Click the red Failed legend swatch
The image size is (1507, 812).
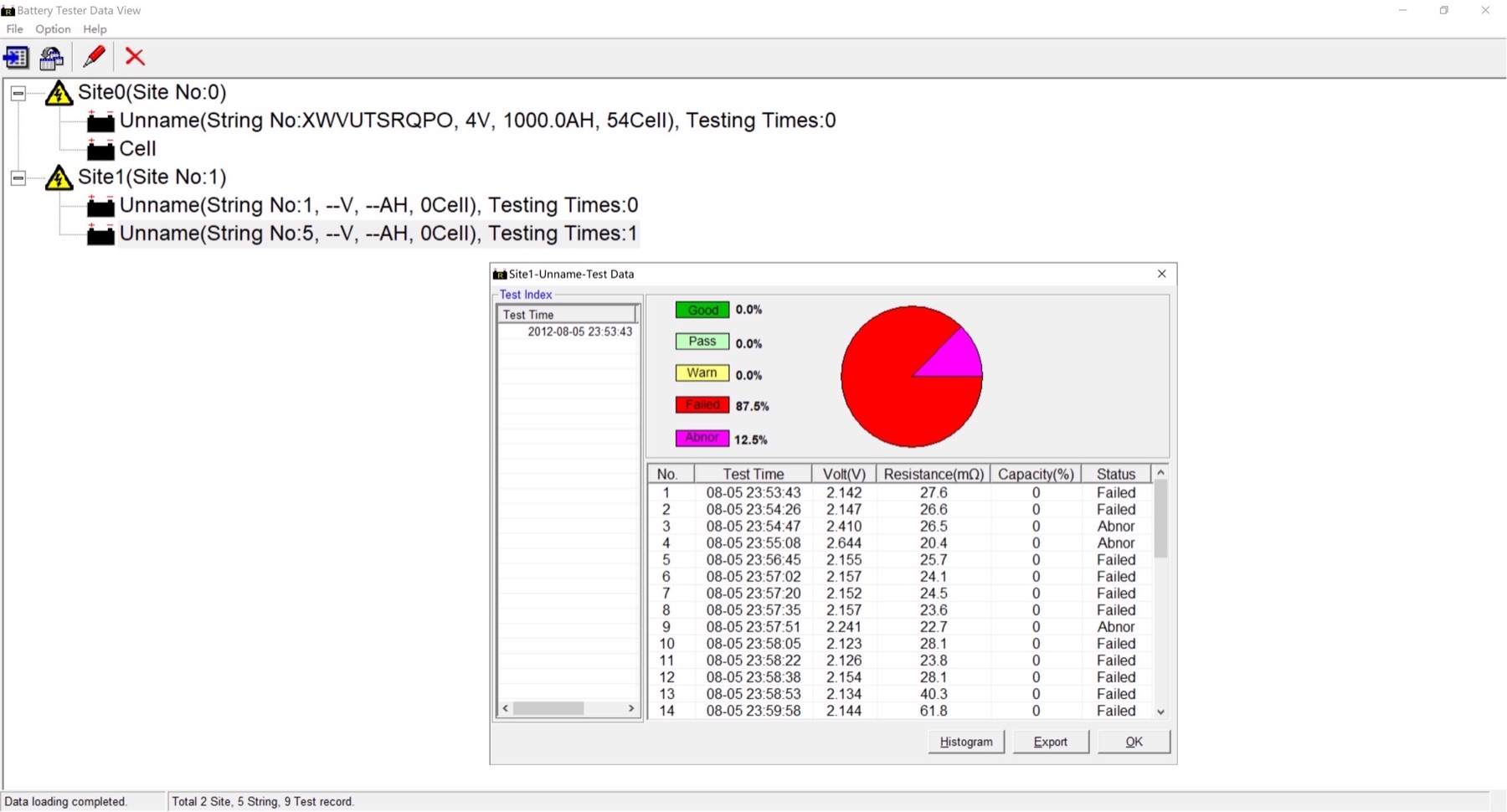click(701, 404)
